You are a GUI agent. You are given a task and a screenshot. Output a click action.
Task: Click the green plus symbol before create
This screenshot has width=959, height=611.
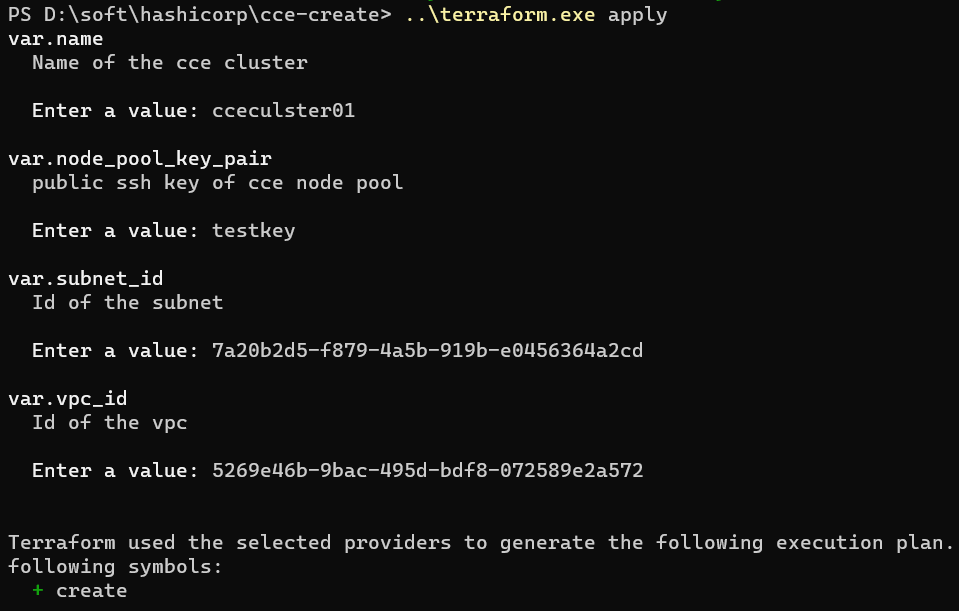38,591
